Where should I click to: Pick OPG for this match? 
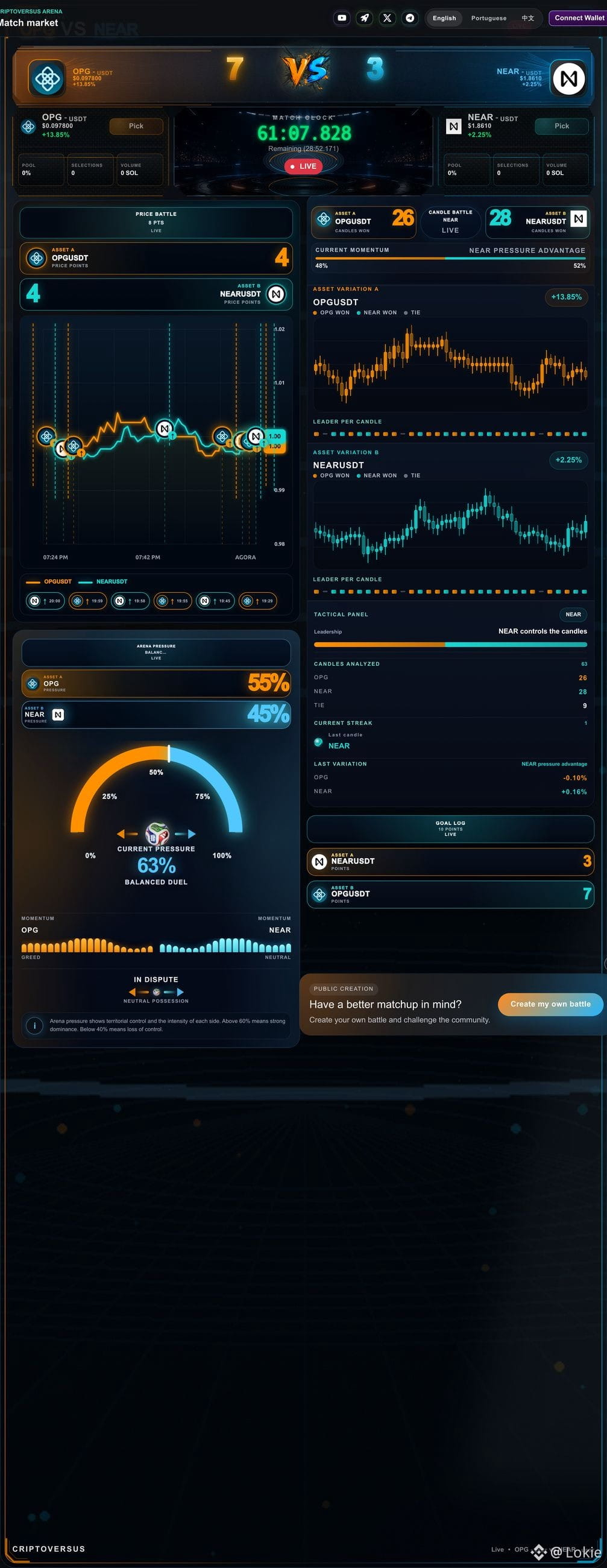(x=136, y=126)
